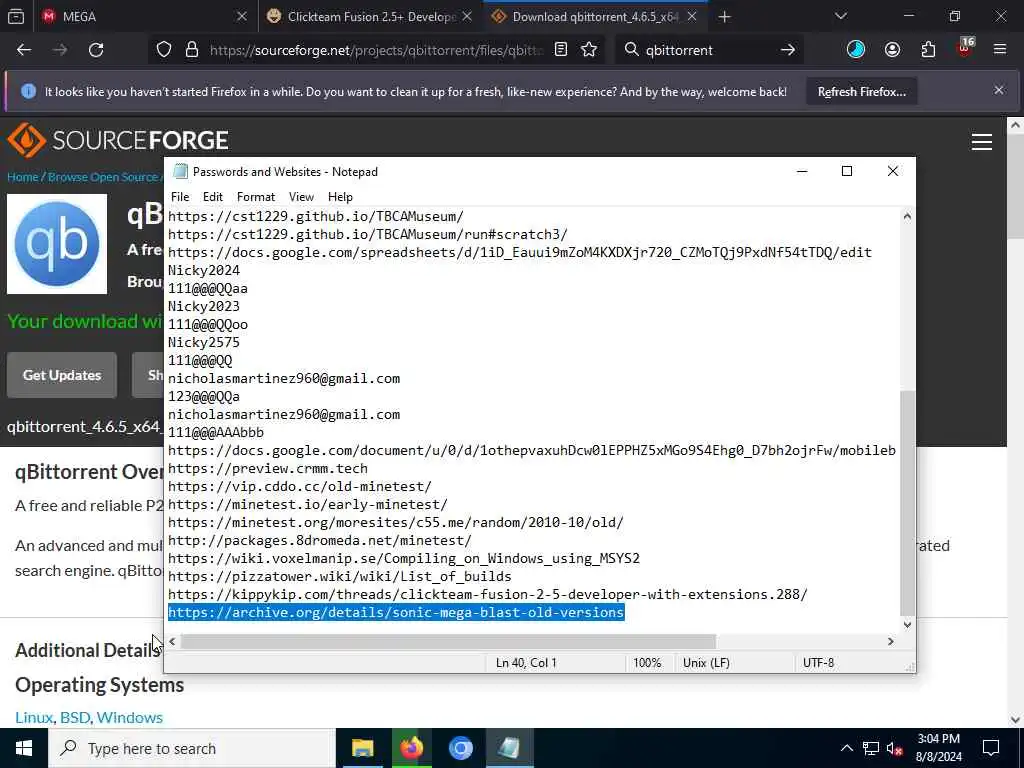This screenshot has height=768, width=1024.
Task: Click the Firefox address bar URL
Action: coord(376,50)
